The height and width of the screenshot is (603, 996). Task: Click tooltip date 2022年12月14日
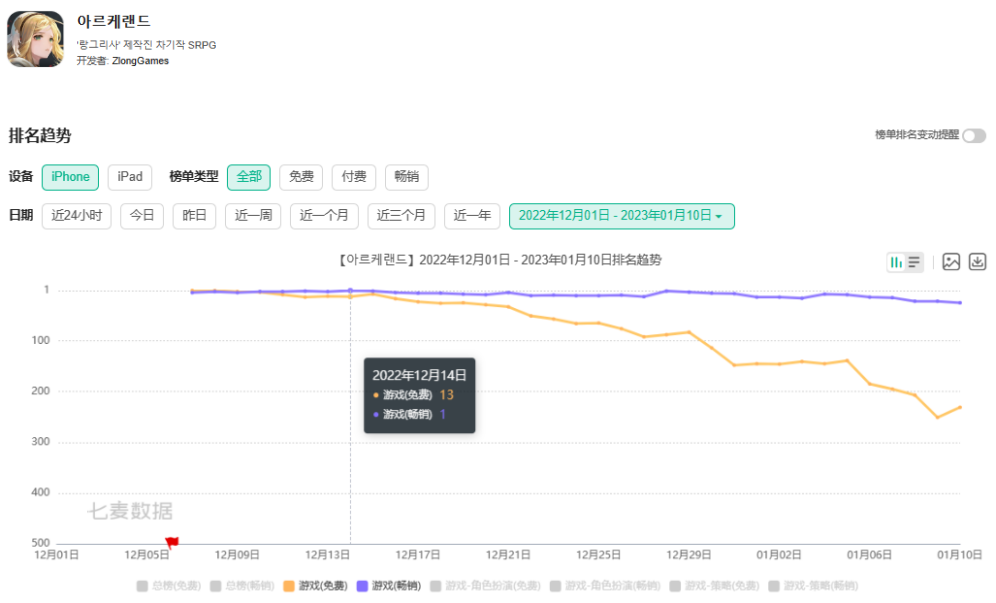(x=419, y=375)
